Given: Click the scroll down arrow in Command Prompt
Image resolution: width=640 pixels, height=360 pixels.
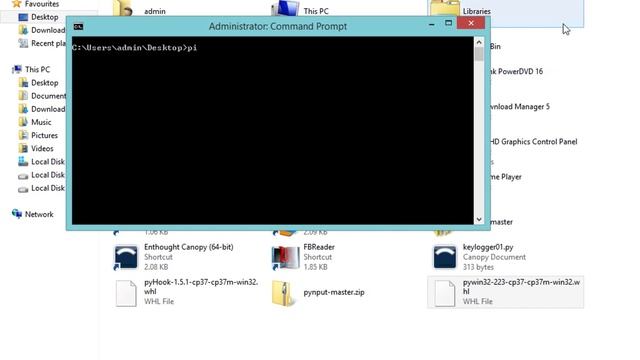Looking at the screenshot, I should point(479,220).
